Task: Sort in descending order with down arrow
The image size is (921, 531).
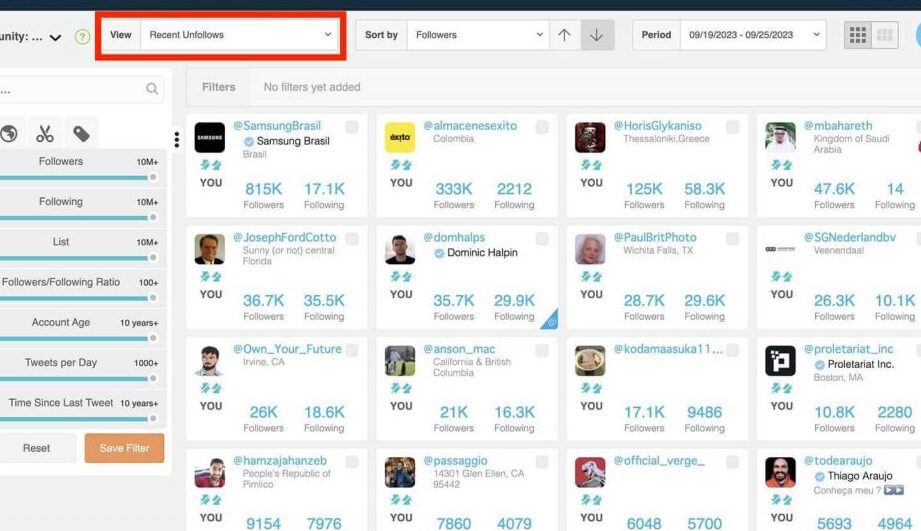Action: coord(597,35)
